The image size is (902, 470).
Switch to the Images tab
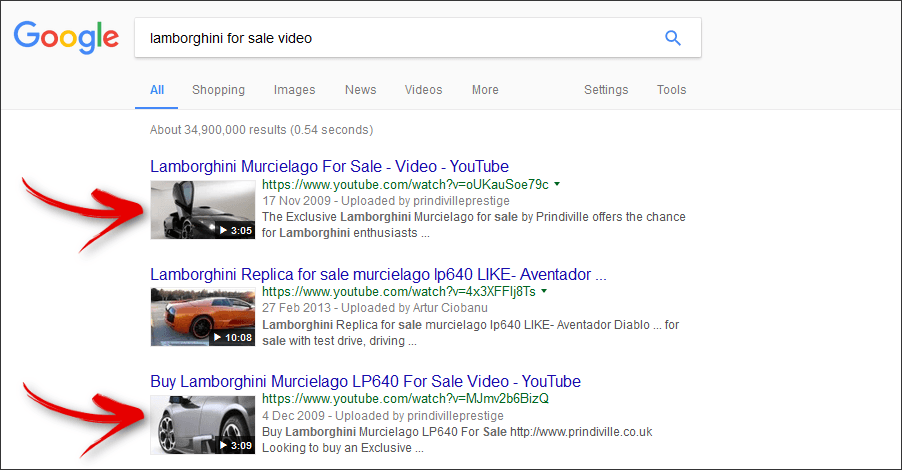point(295,90)
